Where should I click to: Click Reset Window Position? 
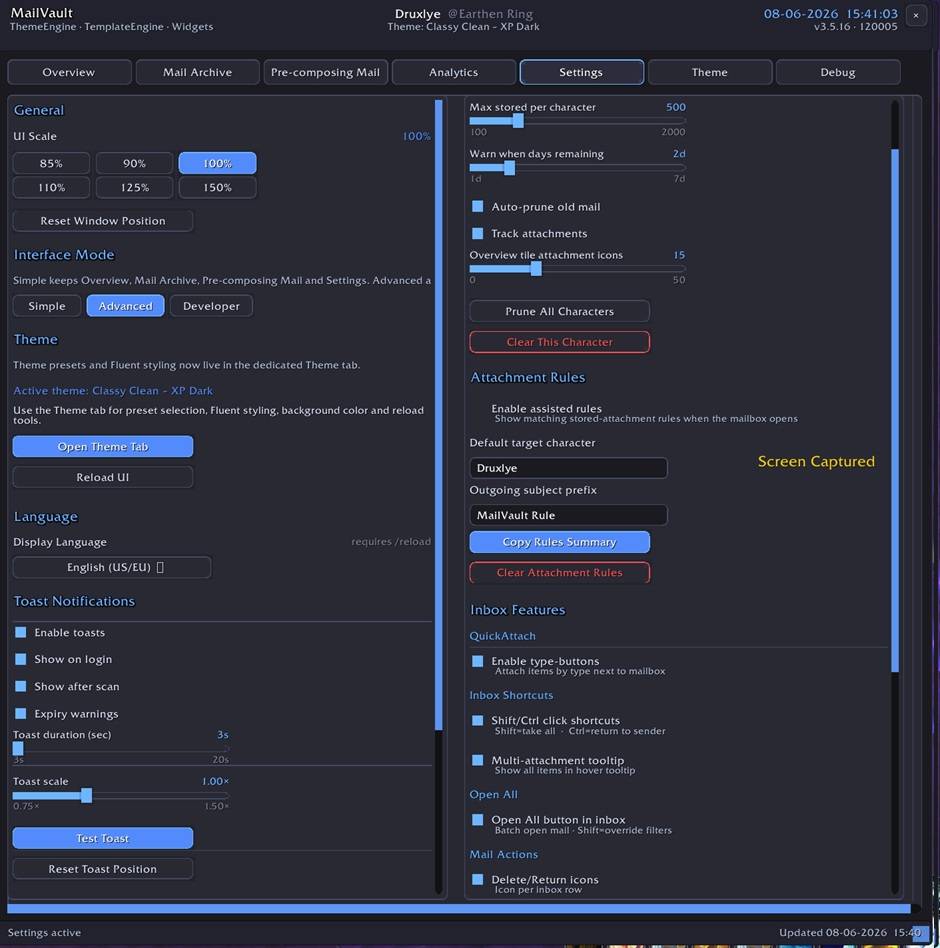(x=103, y=221)
